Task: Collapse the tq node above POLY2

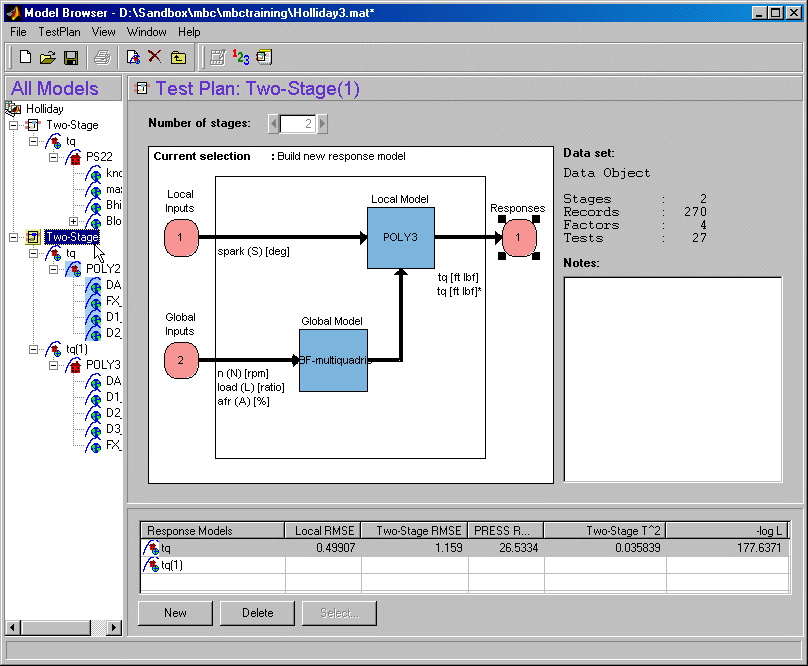Action: pos(33,253)
